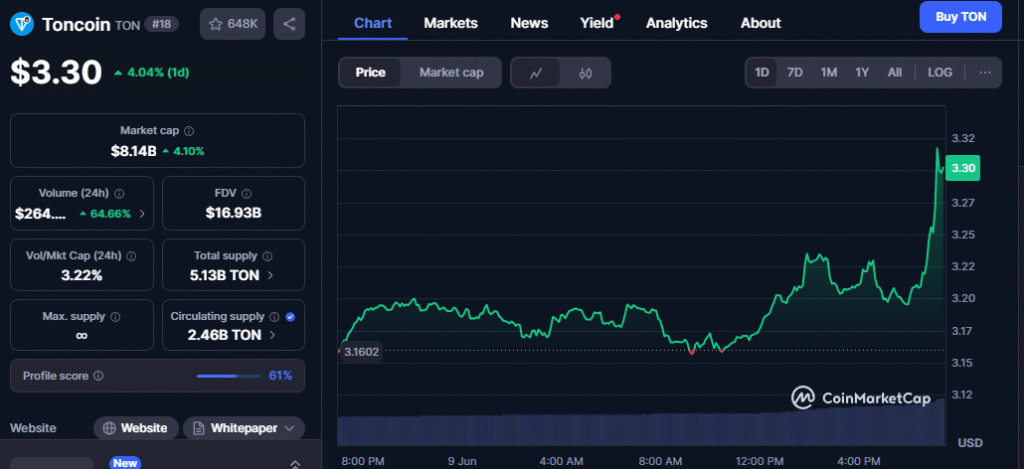Open the share icon button
1024x469 pixels.
click(x=289, y=24)
